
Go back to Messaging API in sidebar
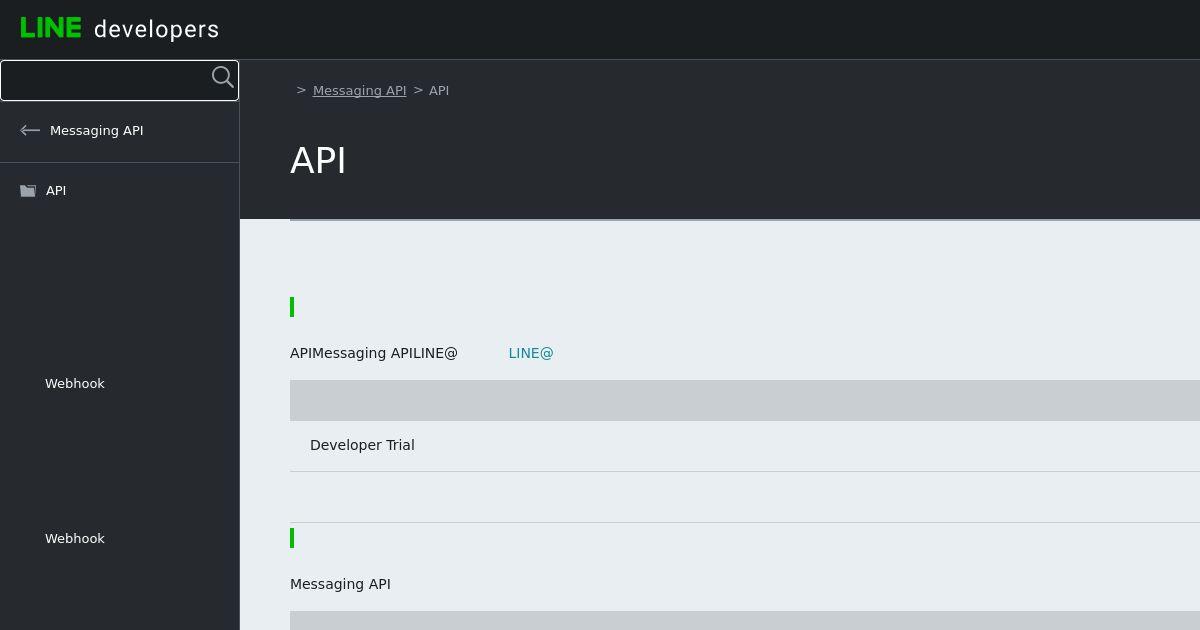[97, 130]
